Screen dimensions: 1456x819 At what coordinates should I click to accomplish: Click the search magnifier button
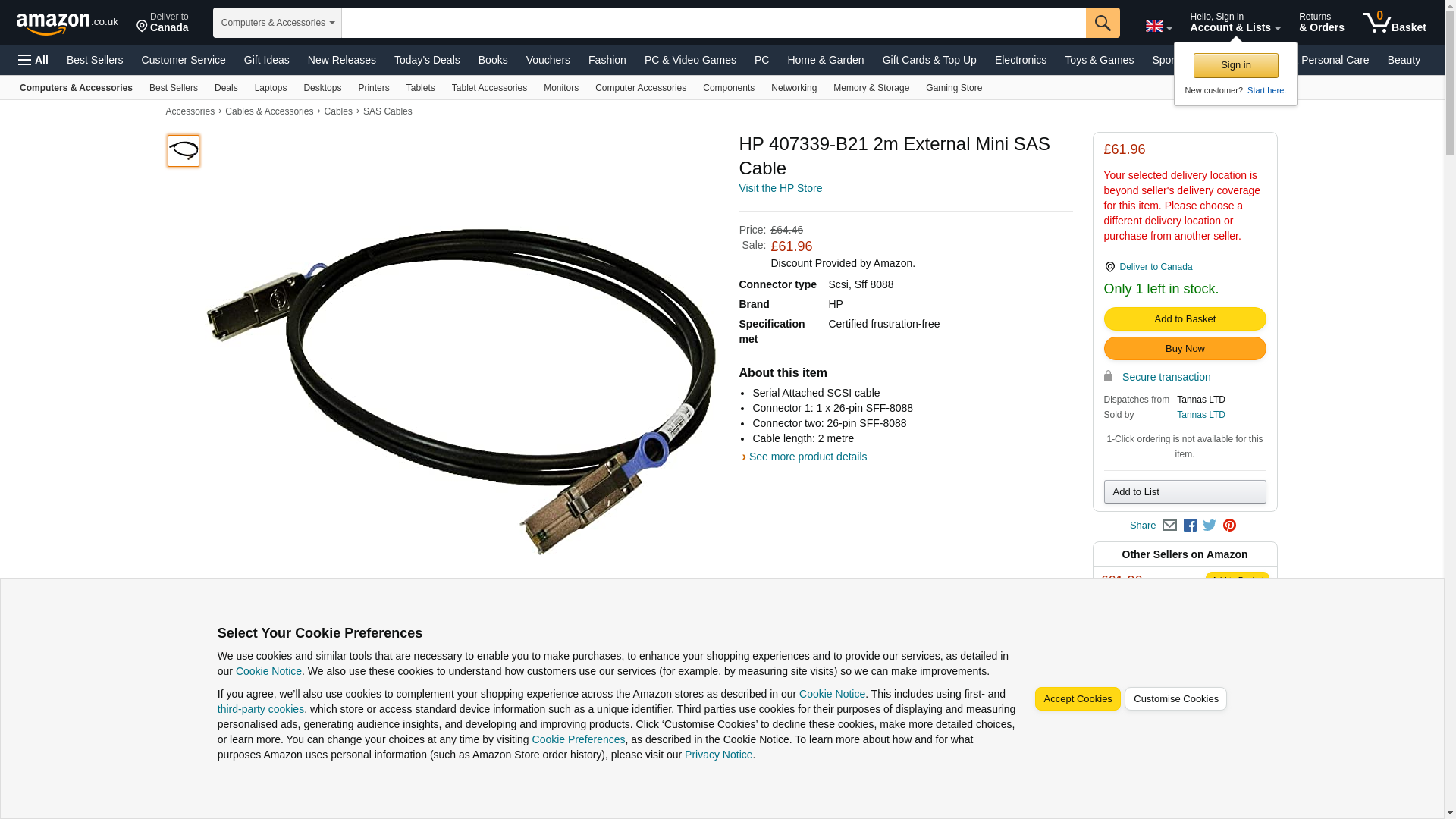1103,23
